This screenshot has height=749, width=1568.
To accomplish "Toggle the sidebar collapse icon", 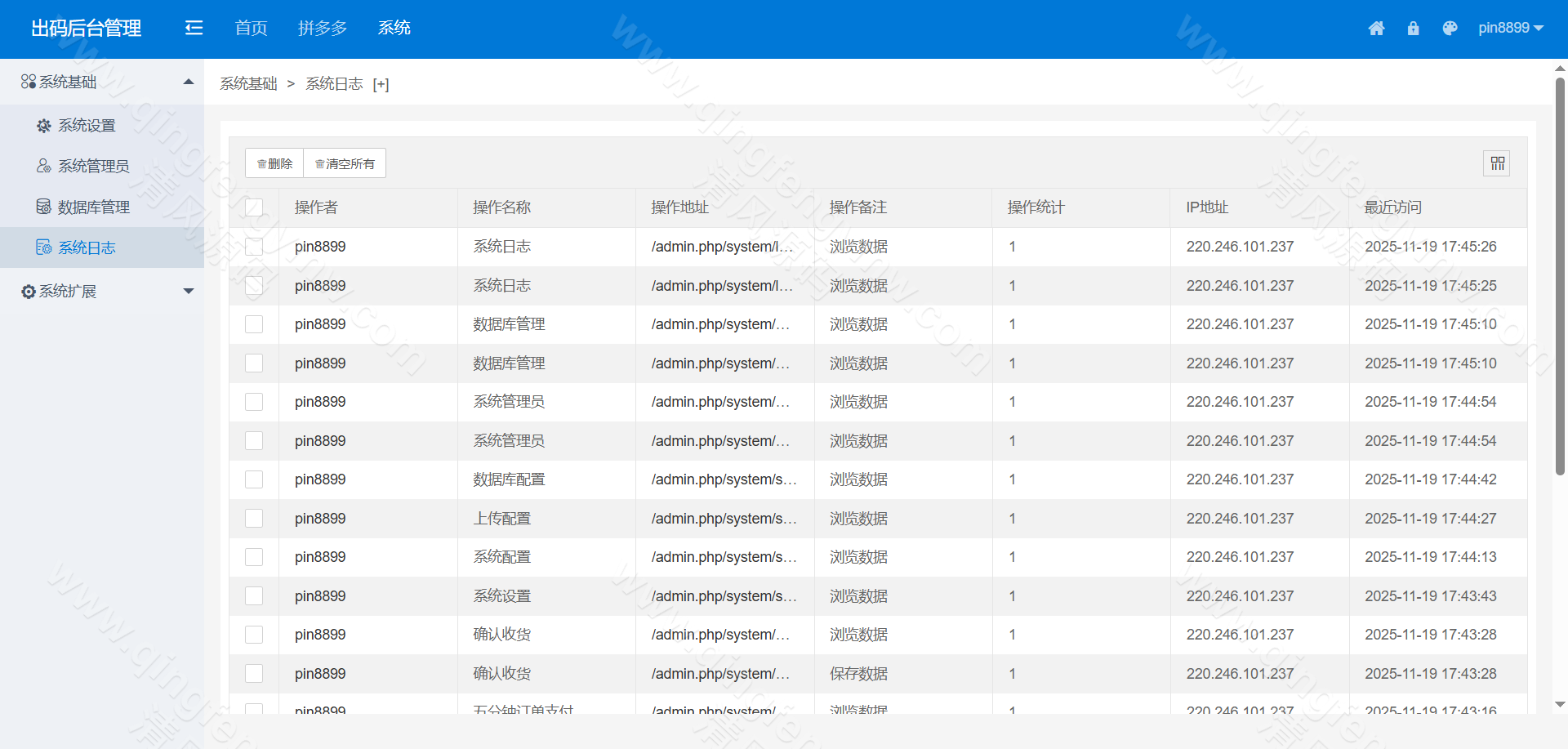I will click(194, 29).
